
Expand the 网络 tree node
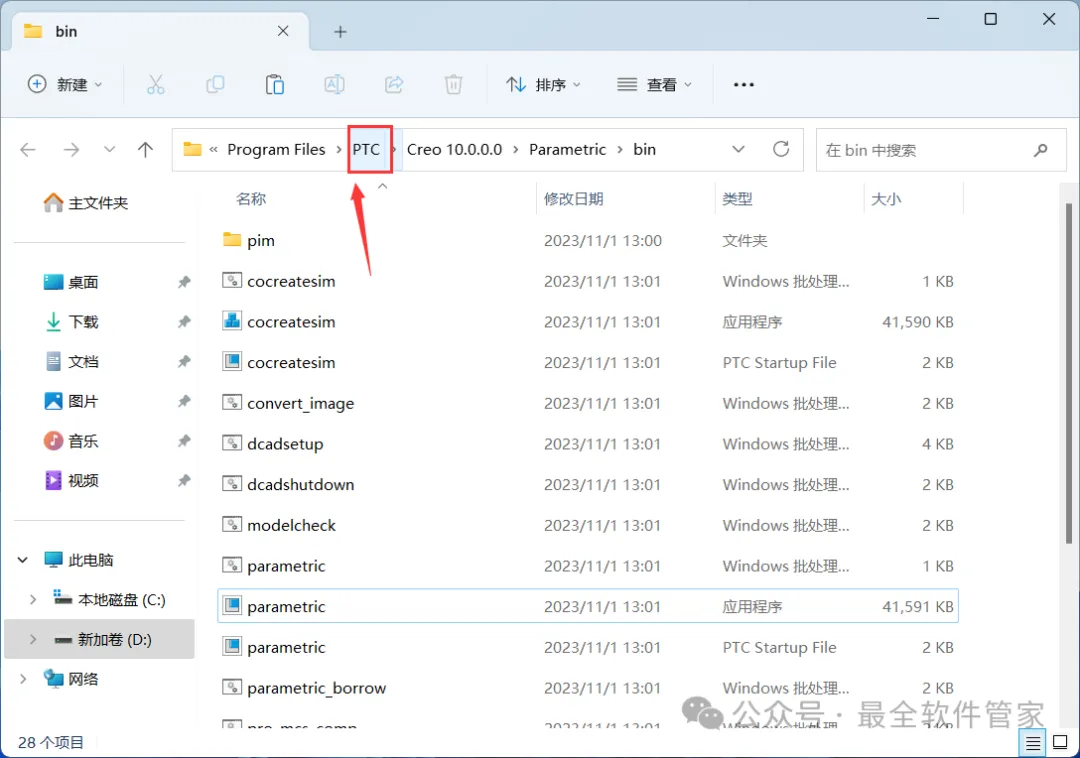coord(23,679)
